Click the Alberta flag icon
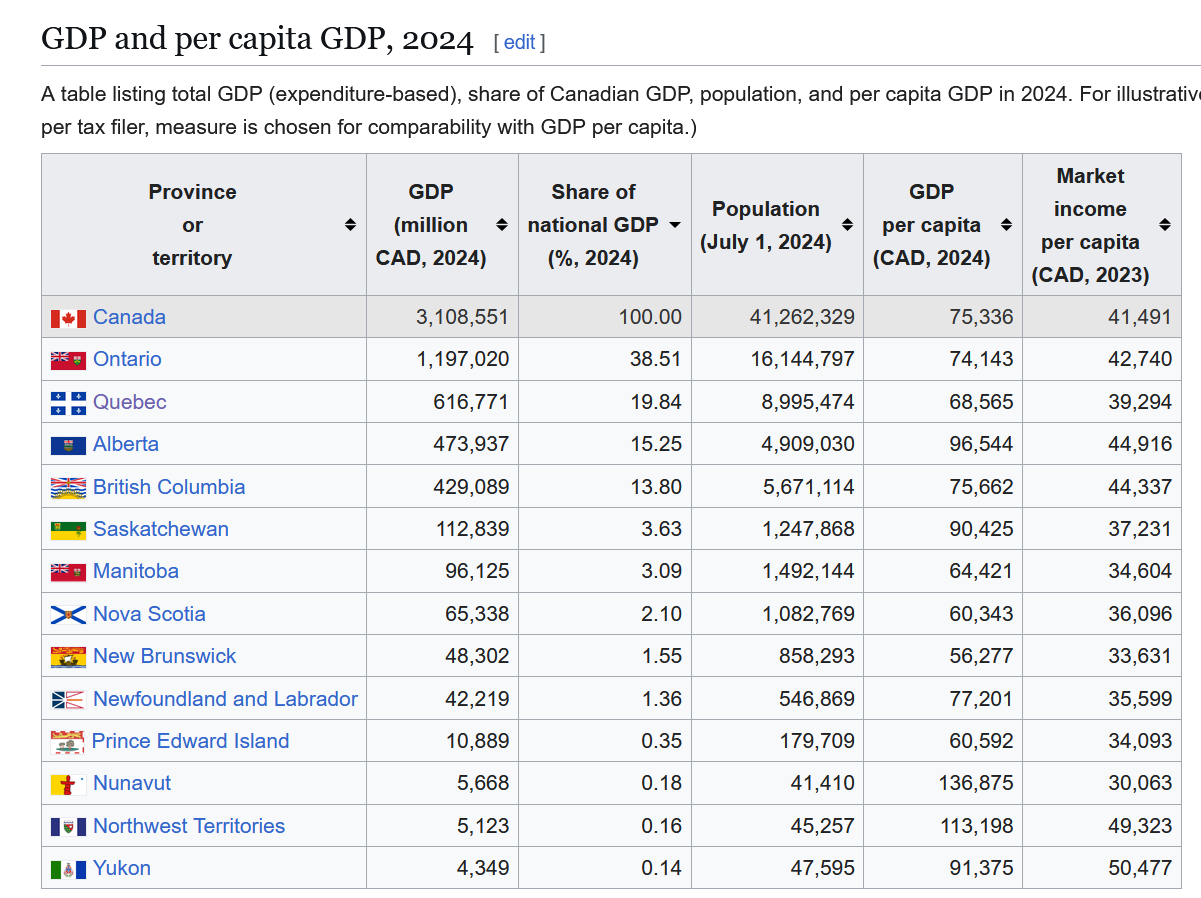The height and width of the screenshot is (898, 1201). click(x=68, y=445)
